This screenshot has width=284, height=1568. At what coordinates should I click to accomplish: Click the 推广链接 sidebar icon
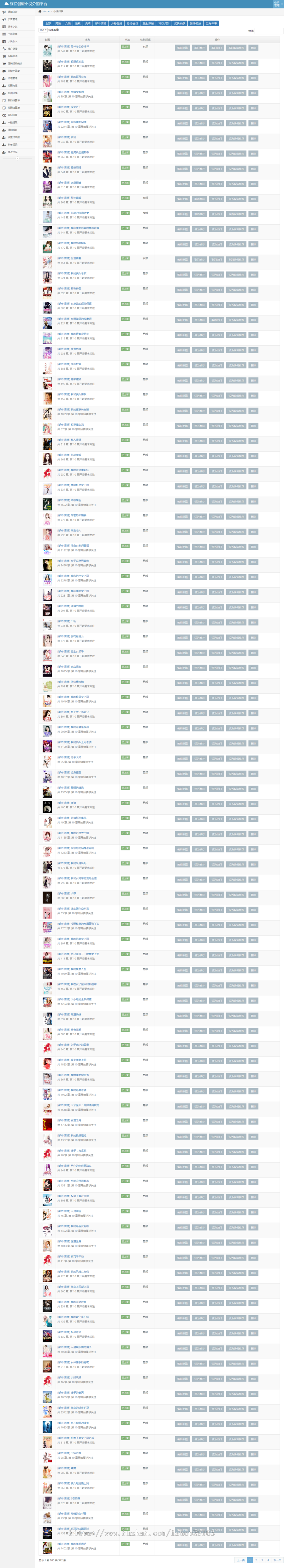[4, 49]
